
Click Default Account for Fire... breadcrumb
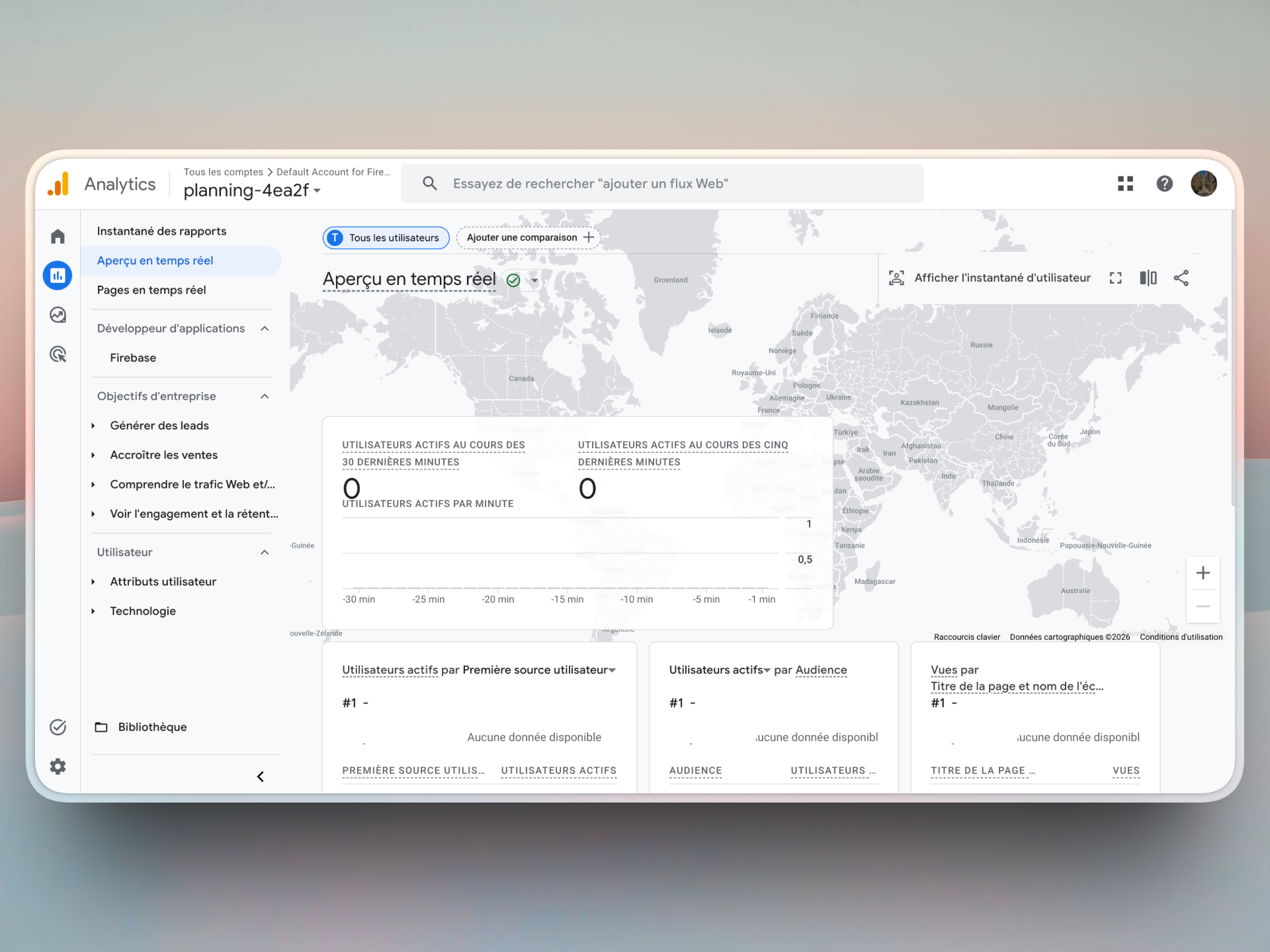pos(333,172)
